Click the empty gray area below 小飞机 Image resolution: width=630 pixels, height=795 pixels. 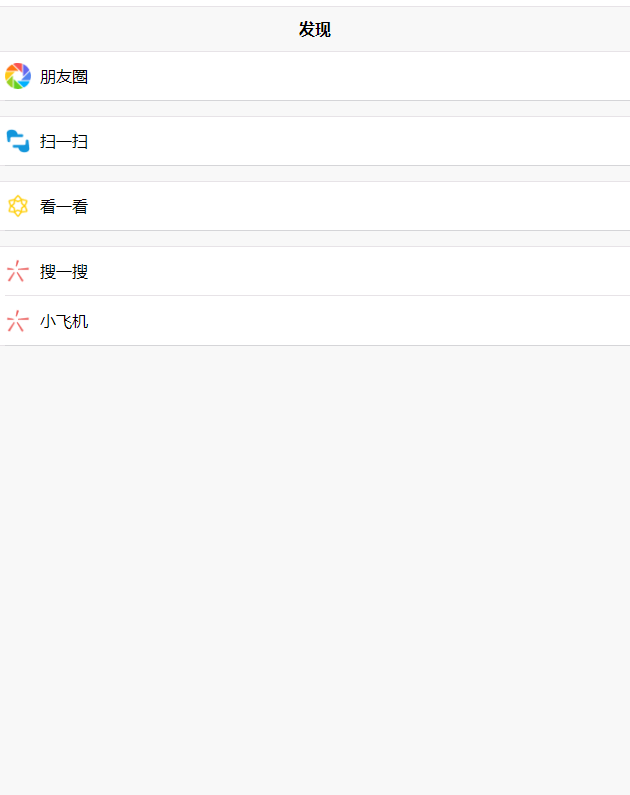pyautogui.click(x=315, y=560)
